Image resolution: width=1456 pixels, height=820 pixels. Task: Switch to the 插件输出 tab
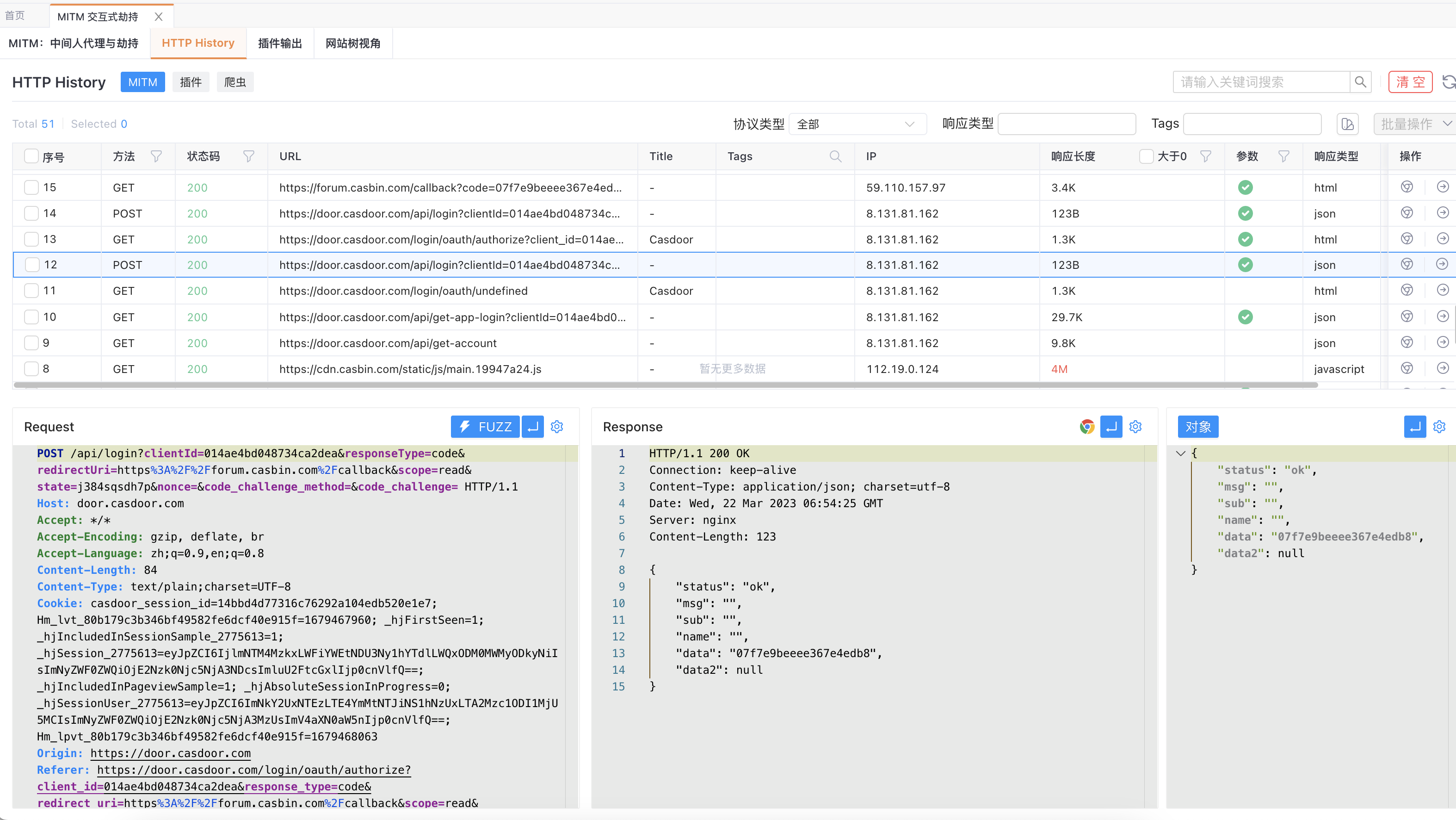(x=280, y=43)
